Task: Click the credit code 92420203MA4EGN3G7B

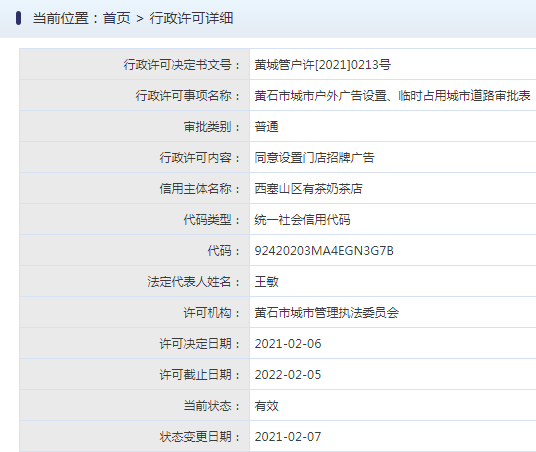Action: click(324, 251)
